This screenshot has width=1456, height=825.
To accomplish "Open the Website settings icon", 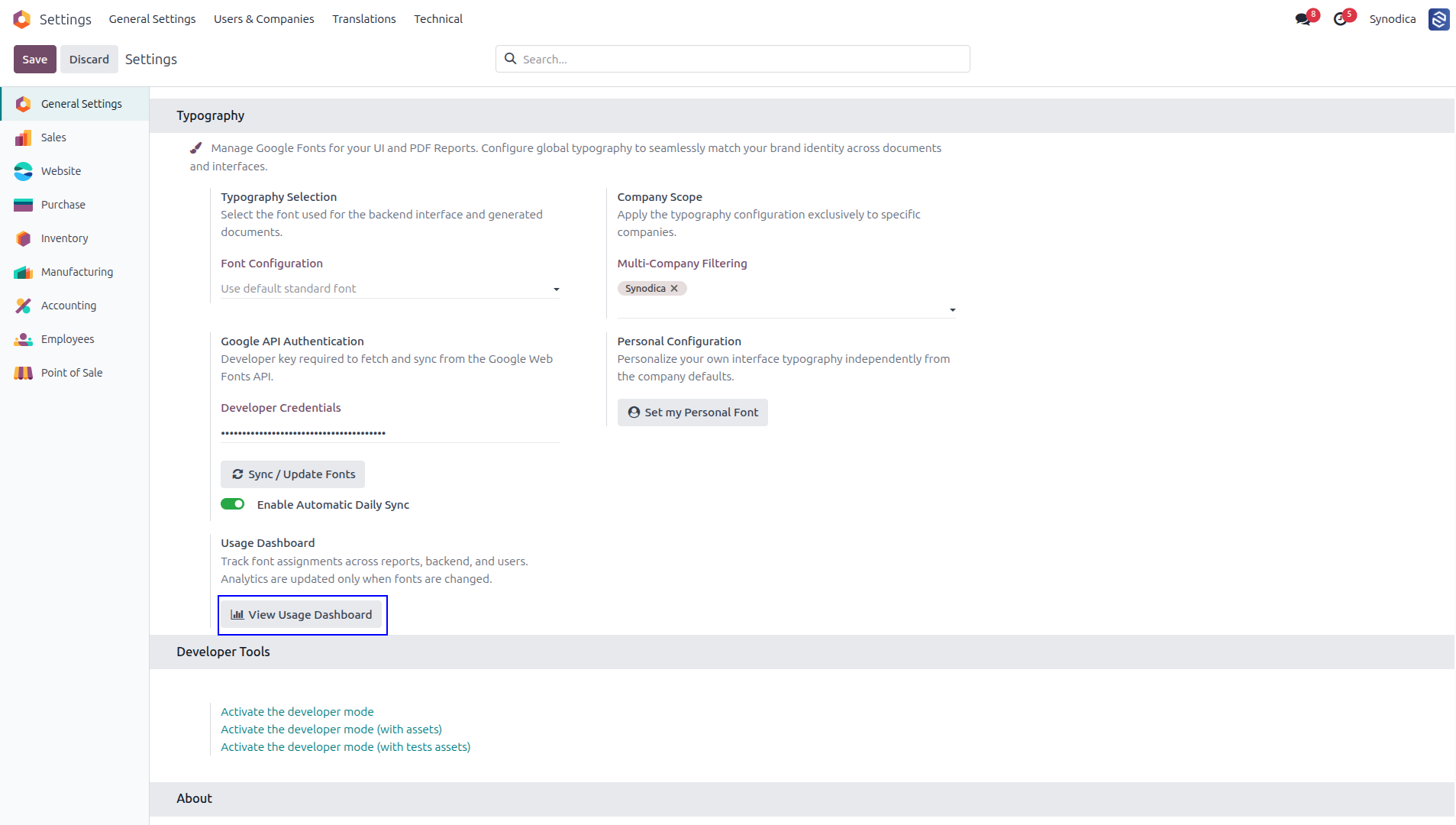I will (24, 171).
